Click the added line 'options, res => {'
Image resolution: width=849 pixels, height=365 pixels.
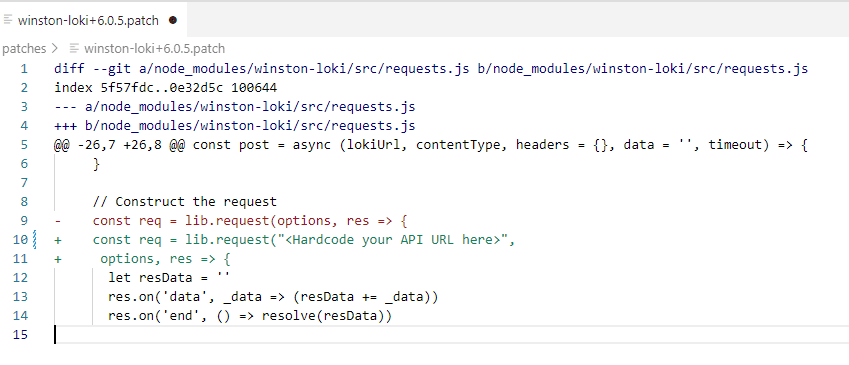(x=166, y=259)
